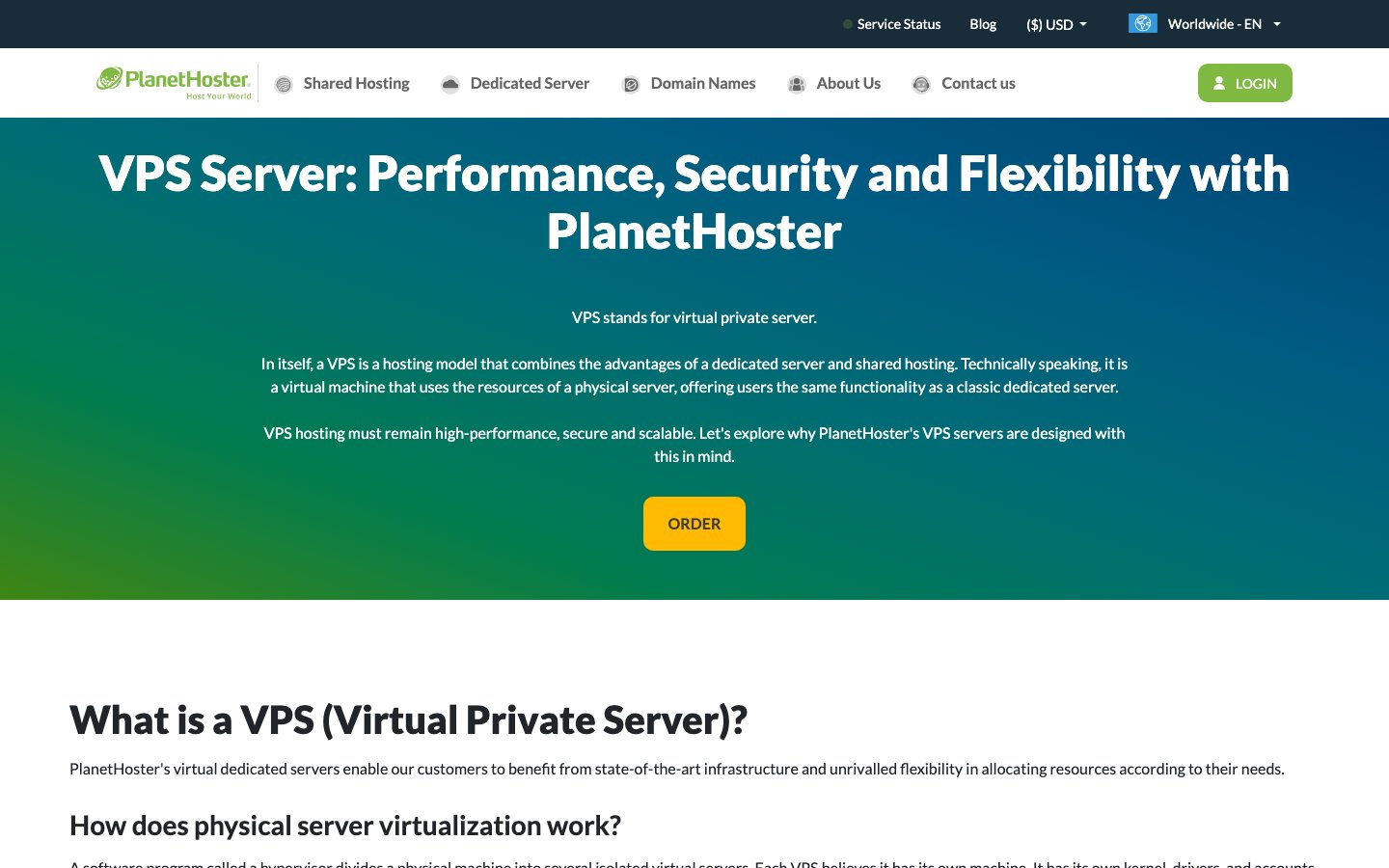Click the paragraph starting 'VPS hosting must remain'
The image size is (1389, 868).
click(x=694, y=445)
